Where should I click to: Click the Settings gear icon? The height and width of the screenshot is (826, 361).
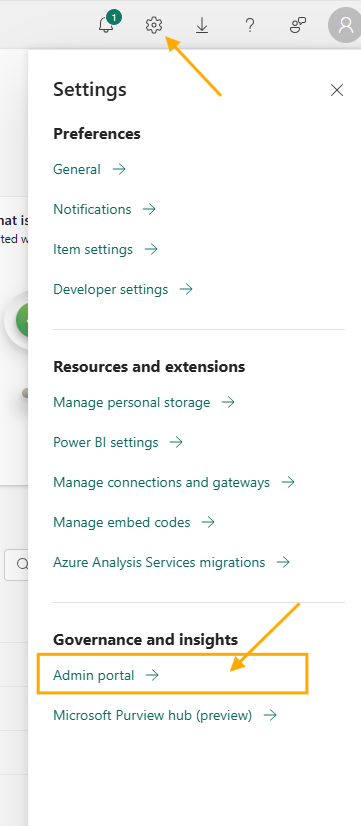pos(154,25)
